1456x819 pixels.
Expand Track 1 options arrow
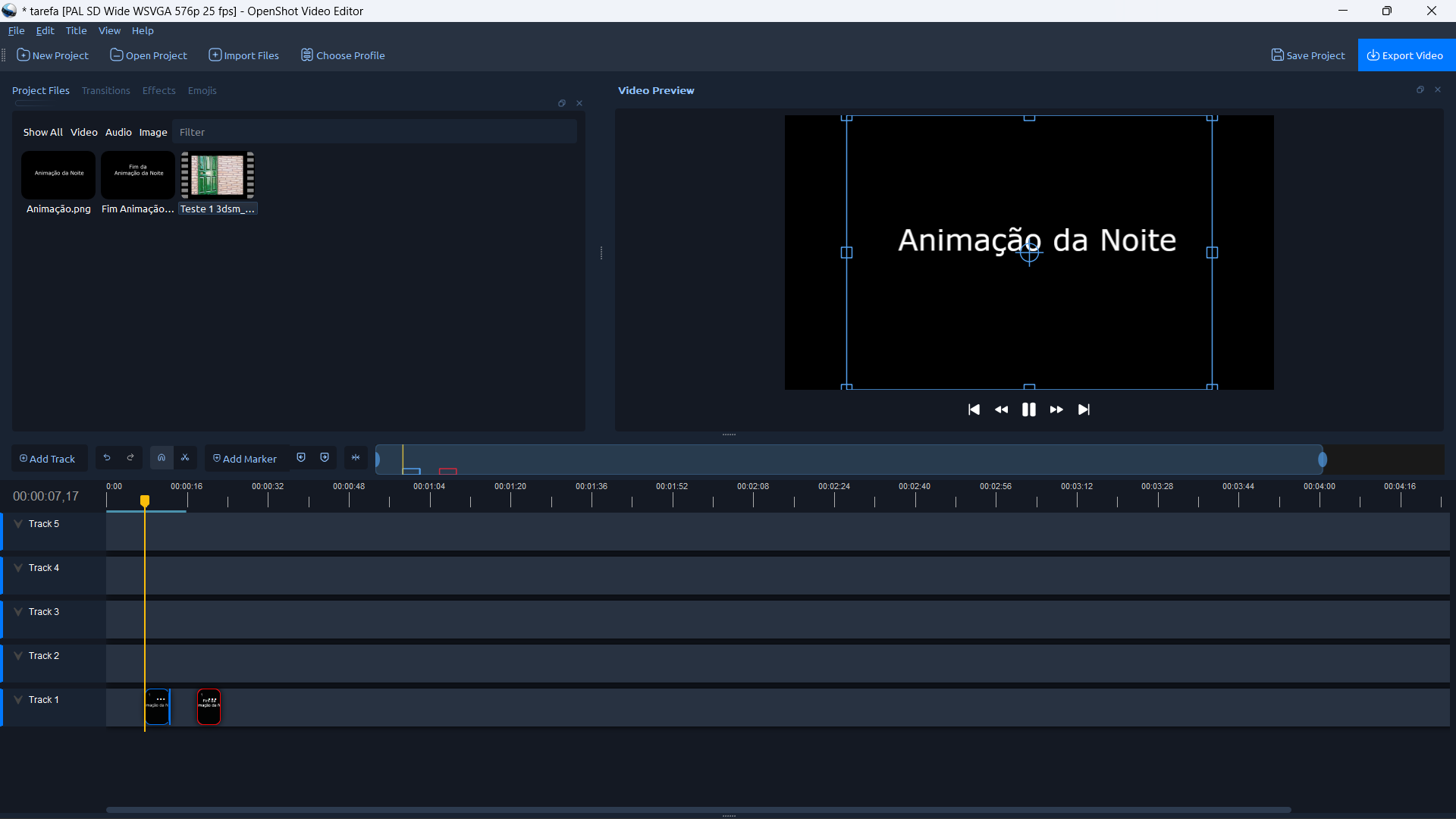tap(18, 700)
